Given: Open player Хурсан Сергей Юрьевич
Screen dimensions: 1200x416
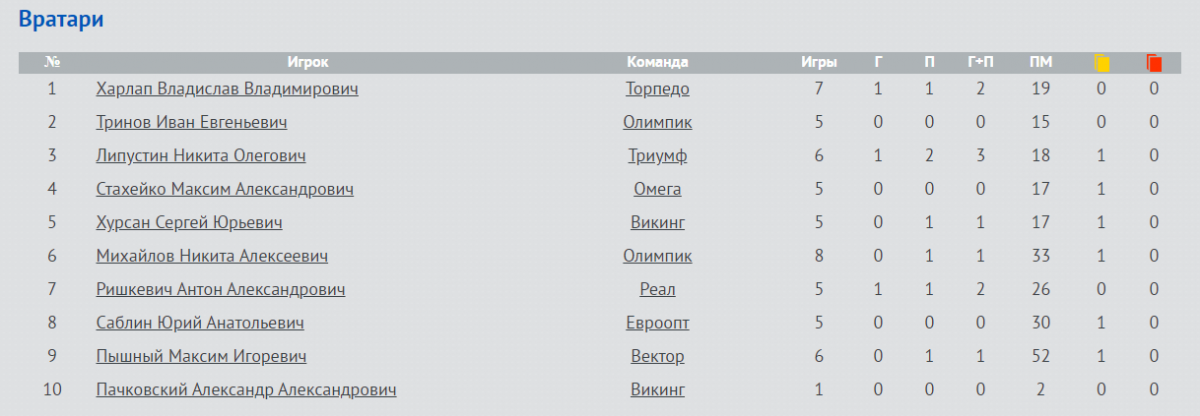Looking at the screenshot, I should [x=189, y=222].
